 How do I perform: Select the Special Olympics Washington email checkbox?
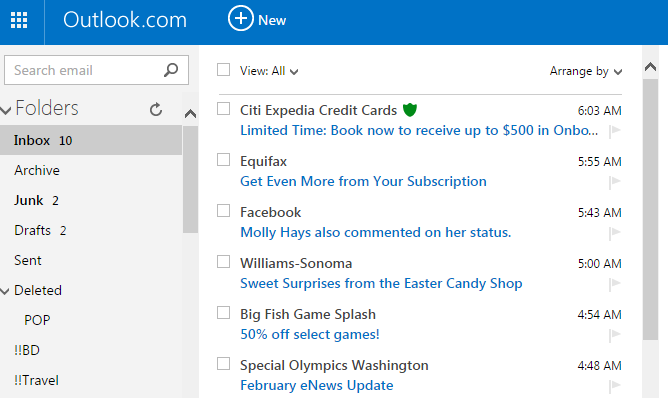point(224,364)
